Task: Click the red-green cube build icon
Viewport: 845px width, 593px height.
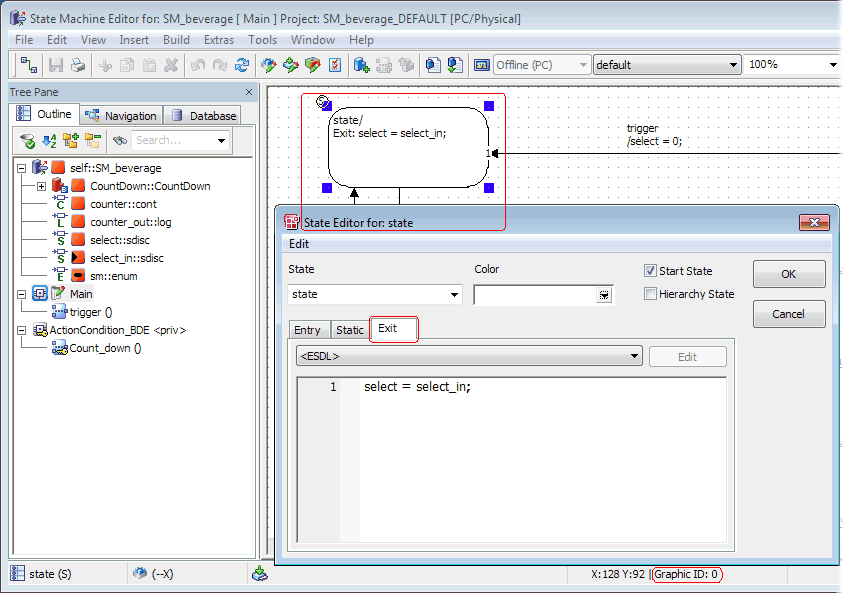Action: coord(313,65)
